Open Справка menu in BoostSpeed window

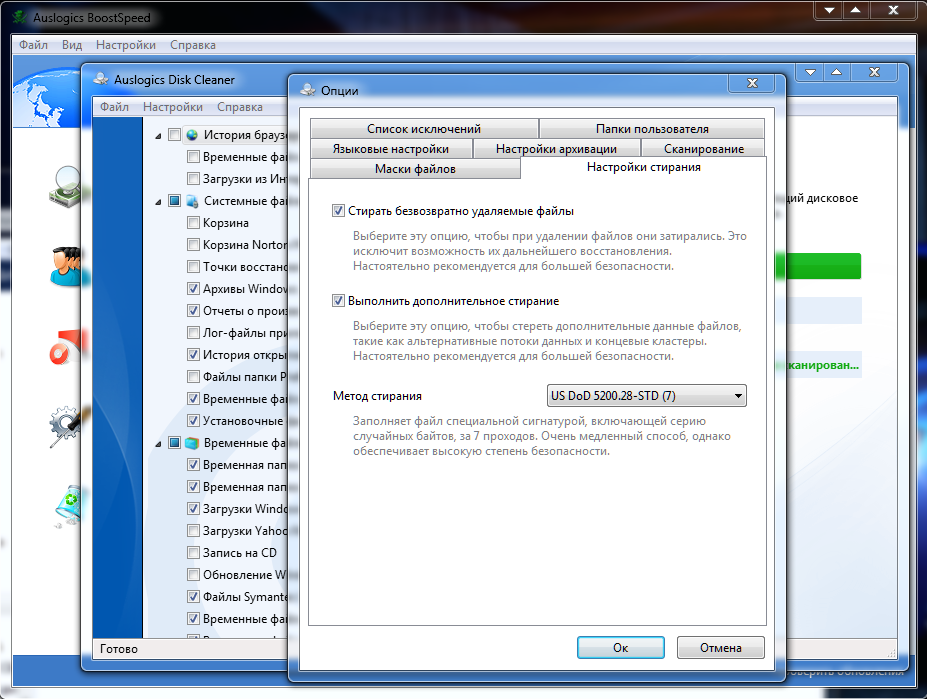click(193, 45)
